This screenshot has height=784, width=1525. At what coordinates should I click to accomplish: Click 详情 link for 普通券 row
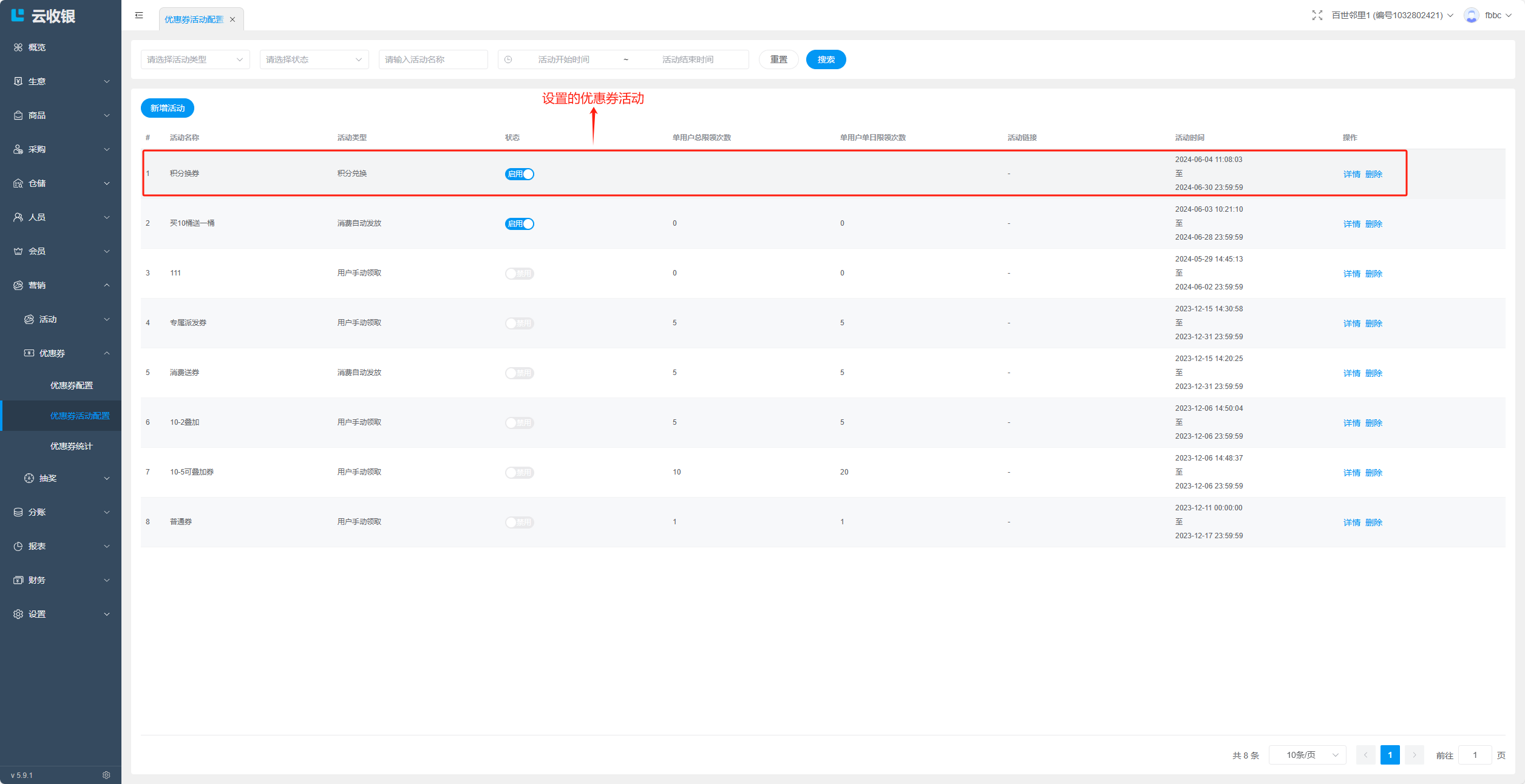(x=1351, y=522)
